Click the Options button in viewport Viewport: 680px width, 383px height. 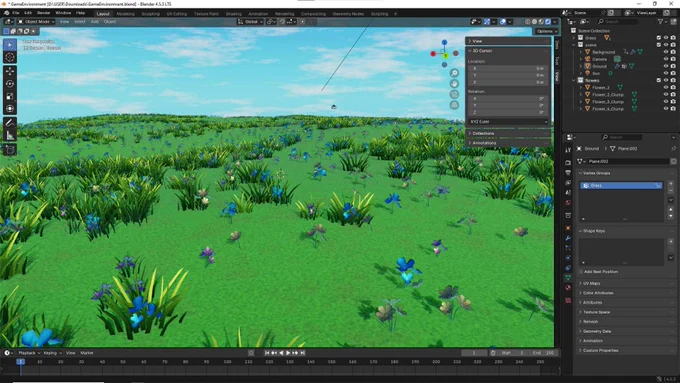pyautogui.click(x=546, y=31)
